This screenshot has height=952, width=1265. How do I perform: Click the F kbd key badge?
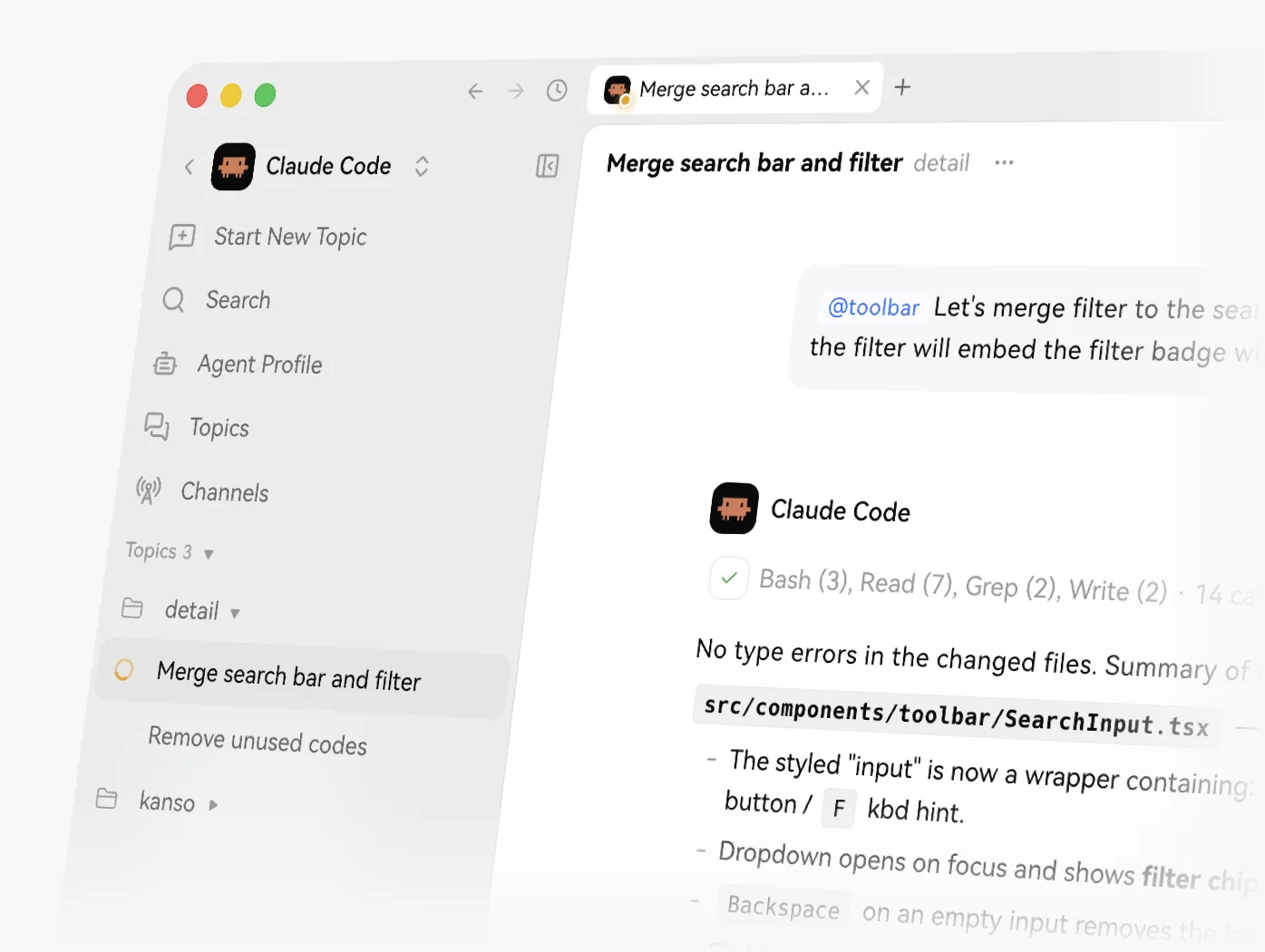839,808
